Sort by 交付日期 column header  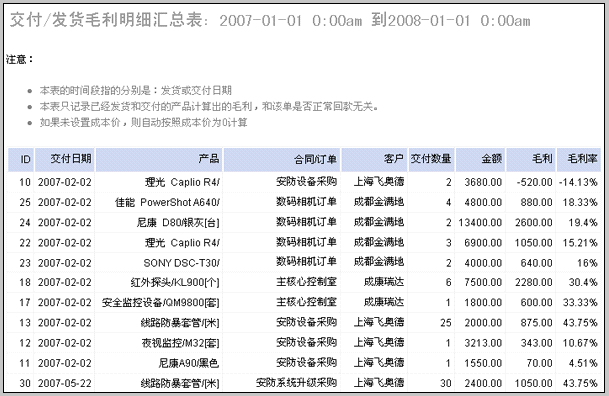(71, 158)
